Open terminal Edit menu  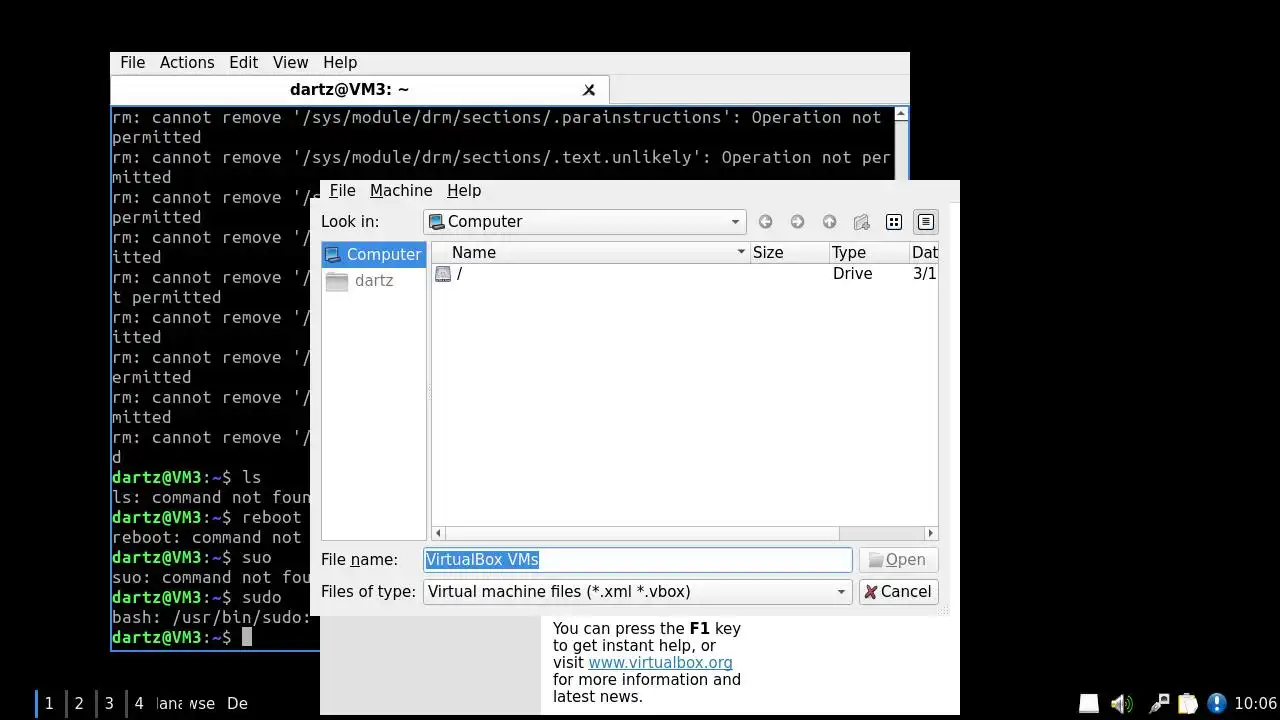pos(243,62)
